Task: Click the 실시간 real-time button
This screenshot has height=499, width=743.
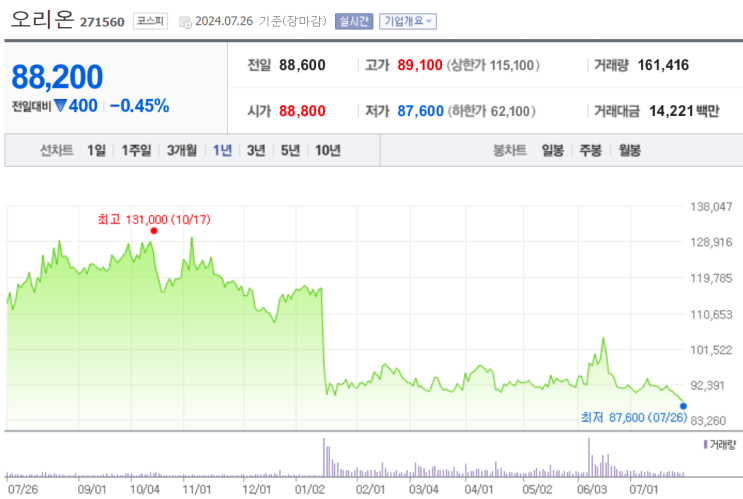Action: tap(354, 21)
